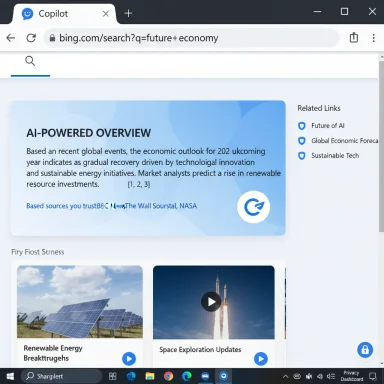Image resolution: width=384 pixels, height=384 pixels.
Task: Click the Copilot round logo button in overview
Action: [x=254, y=207]
